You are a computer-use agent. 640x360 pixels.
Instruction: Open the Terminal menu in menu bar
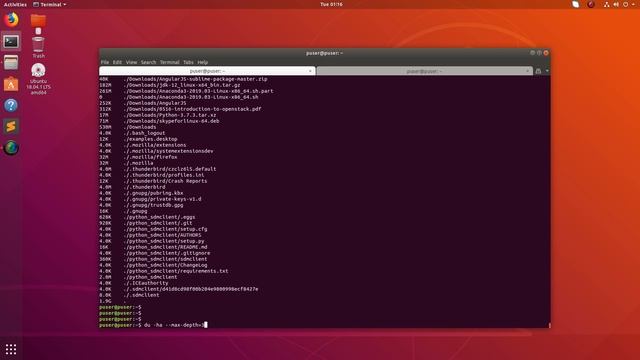pyautogui.click(x=169, y=62)
